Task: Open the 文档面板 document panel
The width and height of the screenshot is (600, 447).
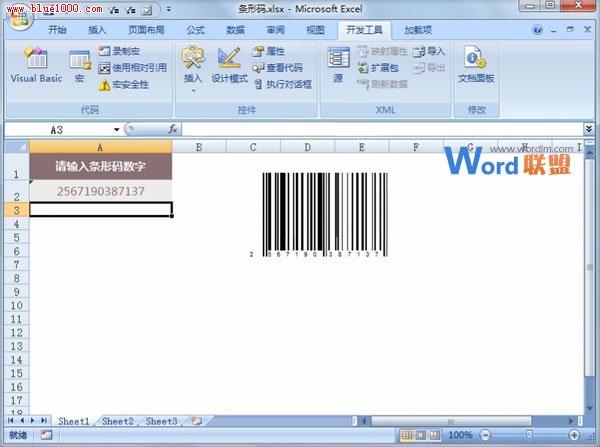Action: [x=476, y=64]
